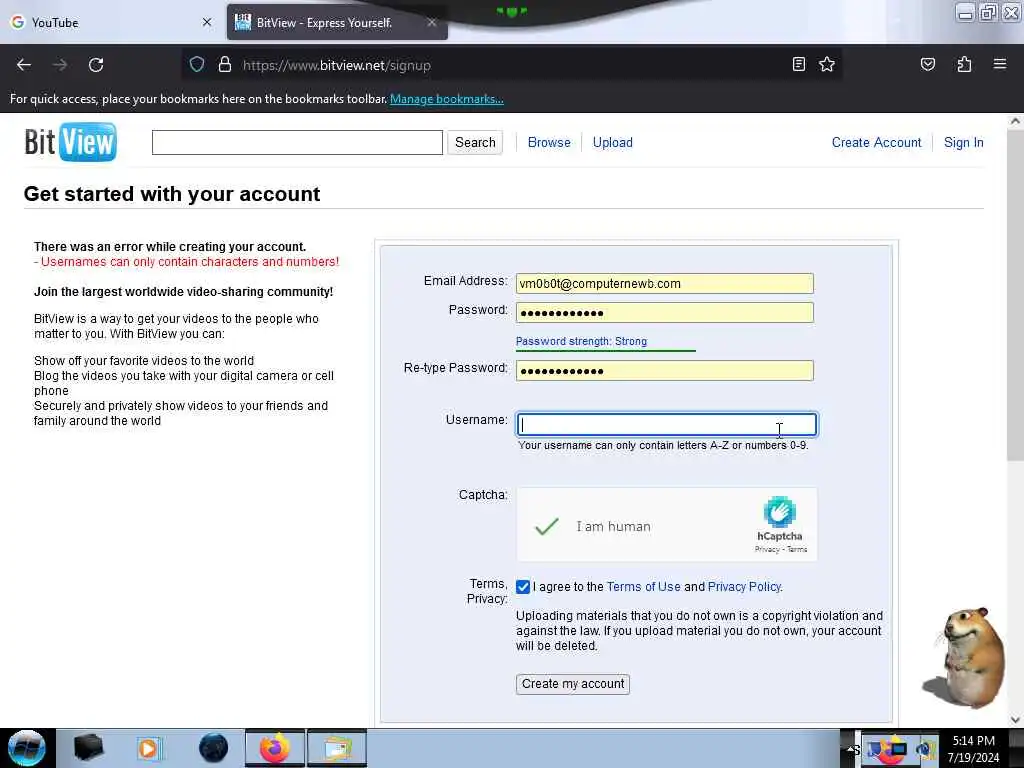Open the Upload link
1024x768 pixels.
(x=613, y=142)
